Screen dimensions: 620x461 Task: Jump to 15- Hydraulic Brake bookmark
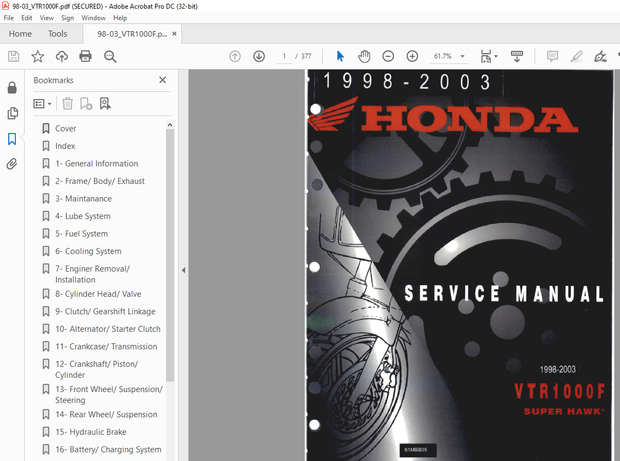coord(91,432)
